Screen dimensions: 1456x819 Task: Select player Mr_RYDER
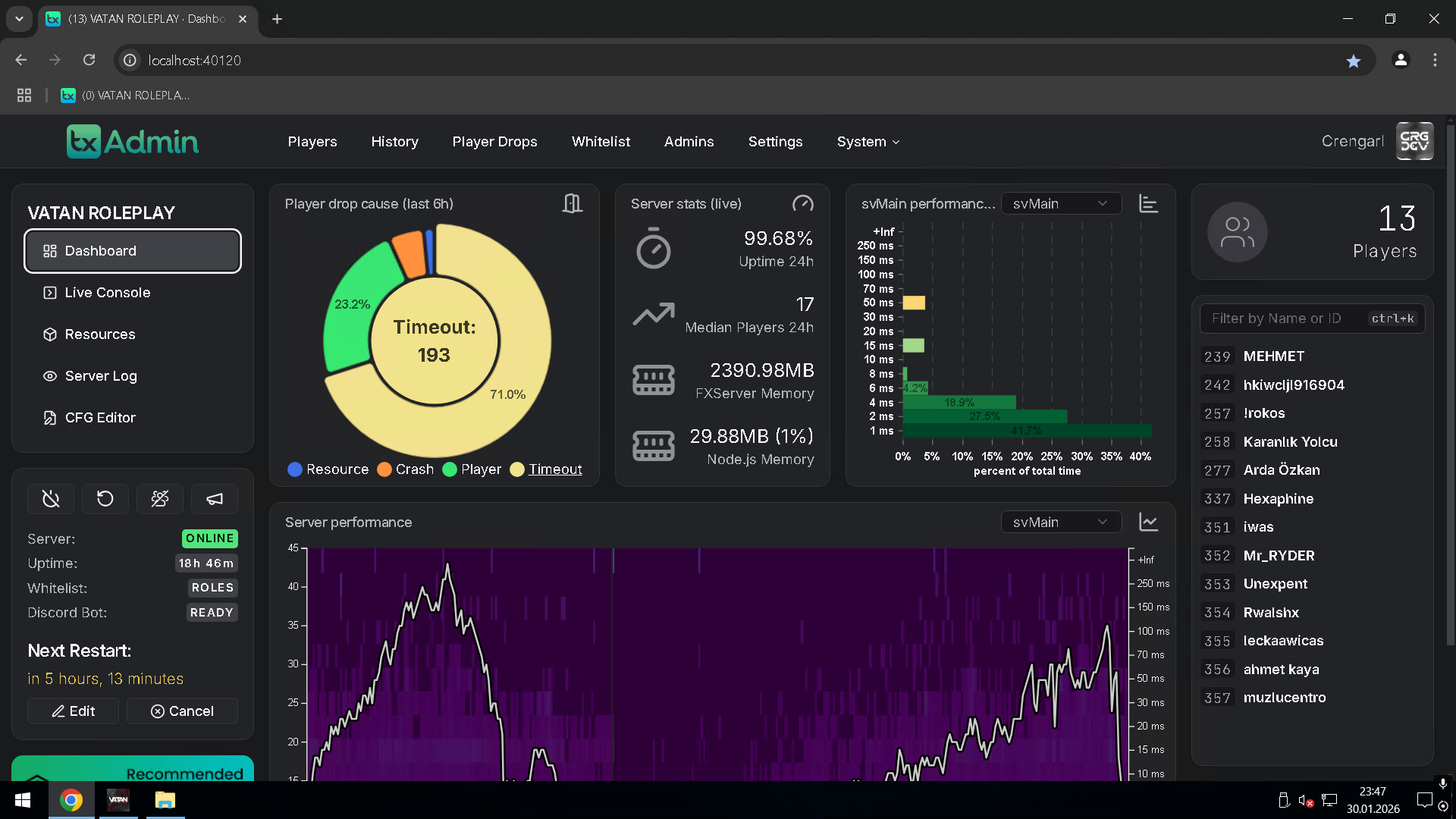click(x=1312, y=556)
